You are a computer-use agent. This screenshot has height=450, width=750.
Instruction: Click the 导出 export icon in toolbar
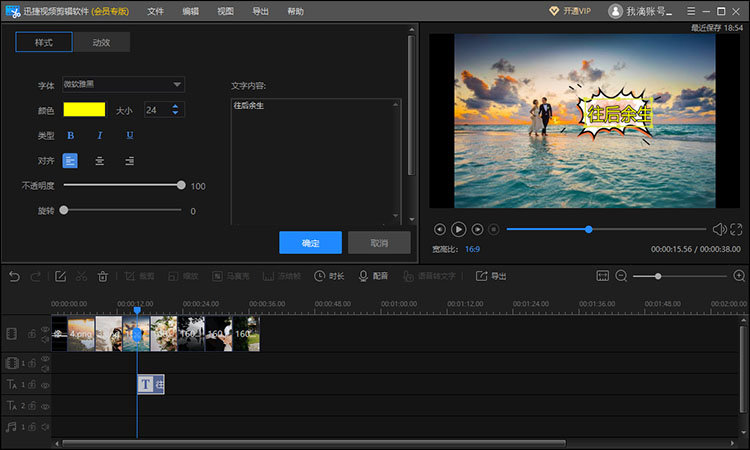(491, 276)
